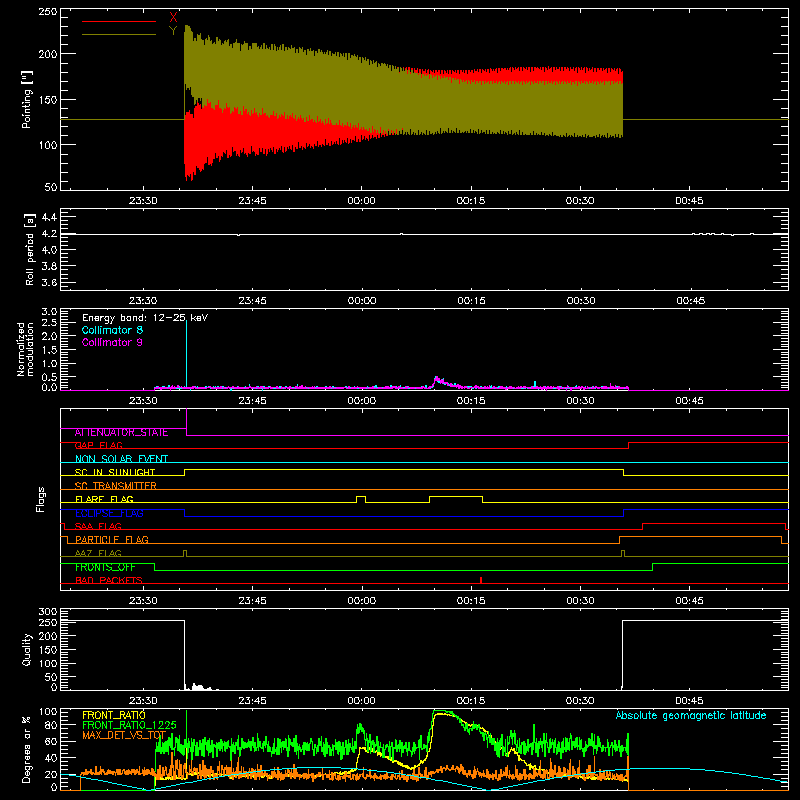Click the 'Y' legend label
The width and height of the screenshot is (800, 800).
[x=173, y=31]
